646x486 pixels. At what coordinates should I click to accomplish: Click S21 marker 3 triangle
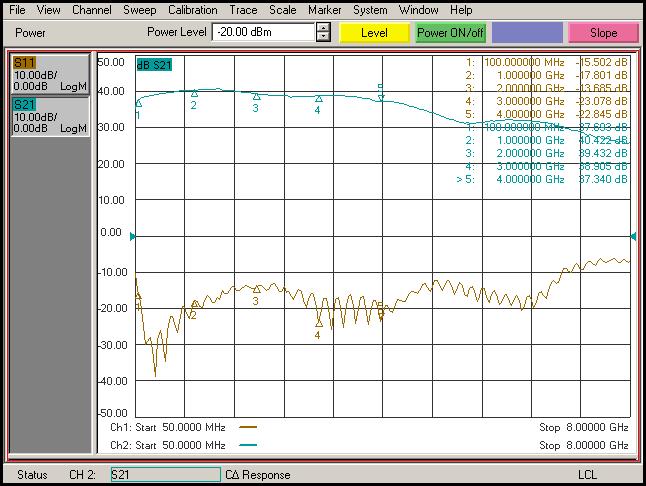tap(256, 96)
